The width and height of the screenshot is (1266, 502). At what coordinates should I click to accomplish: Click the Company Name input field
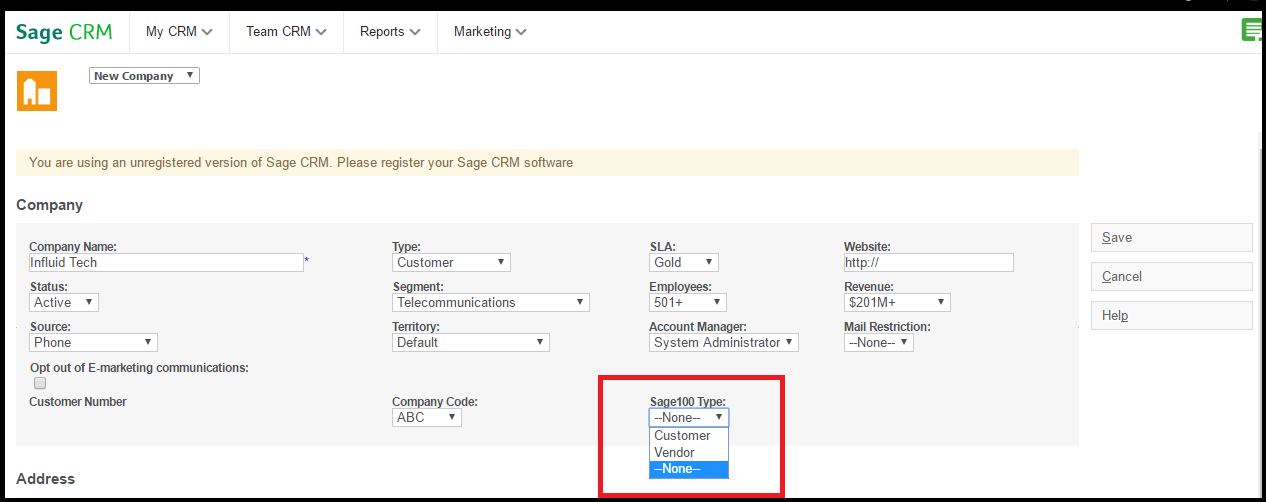pyautogui.click(x=166, y=262)
